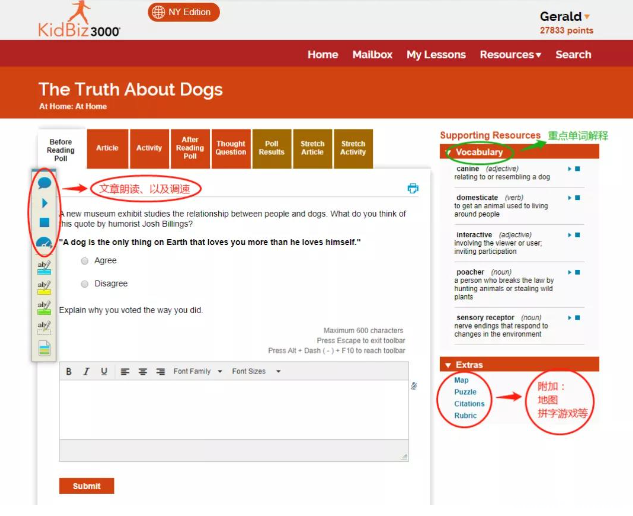Image resolution: width=633 pixels, height=516 pixels.
Task: Select the Agree radio button
Action: [x=84, y=261]
